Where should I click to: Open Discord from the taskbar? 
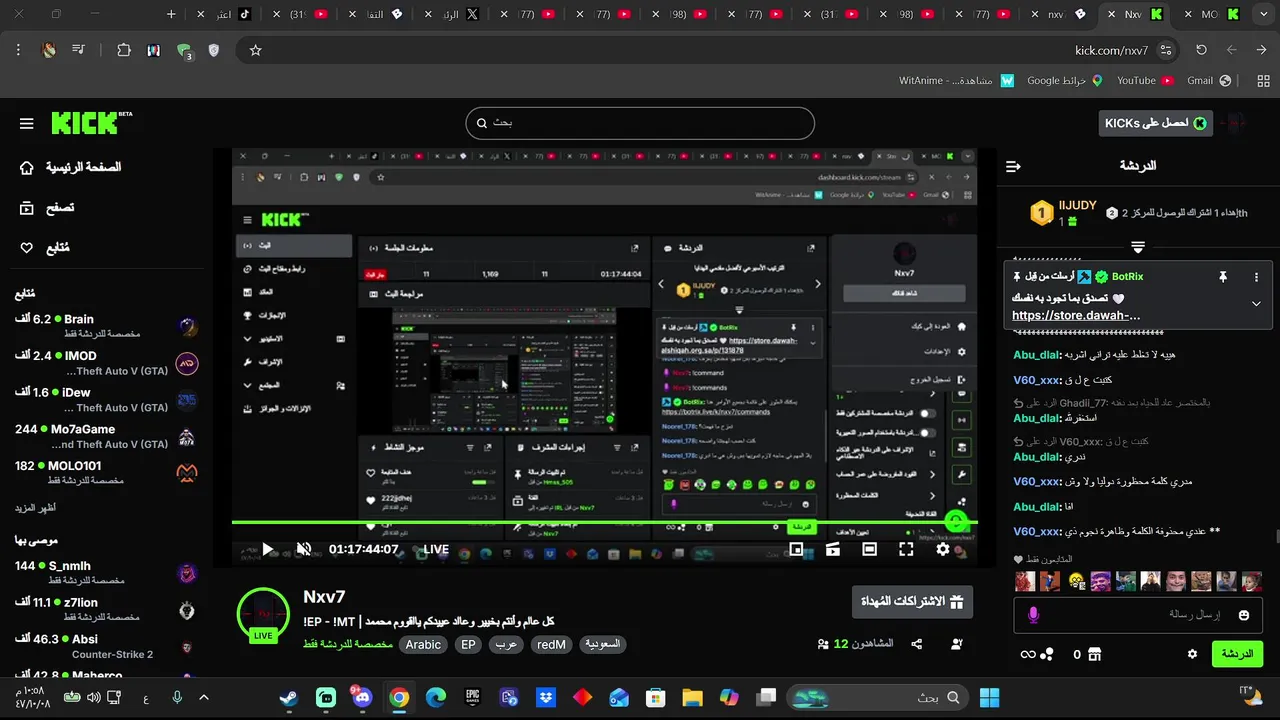point(362,698)
